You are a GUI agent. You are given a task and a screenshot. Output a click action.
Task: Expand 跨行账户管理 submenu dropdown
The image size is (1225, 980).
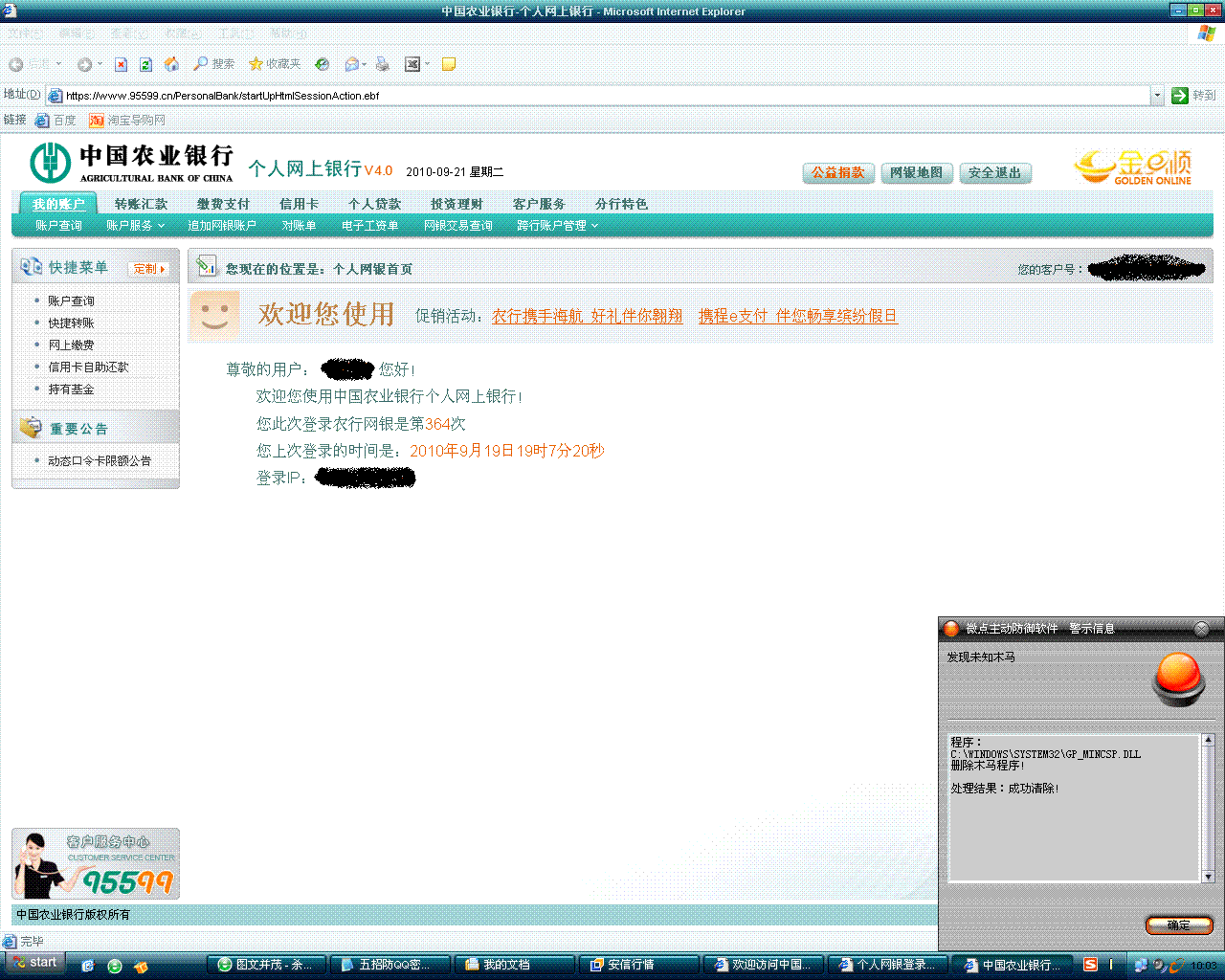tap(557, 226)
